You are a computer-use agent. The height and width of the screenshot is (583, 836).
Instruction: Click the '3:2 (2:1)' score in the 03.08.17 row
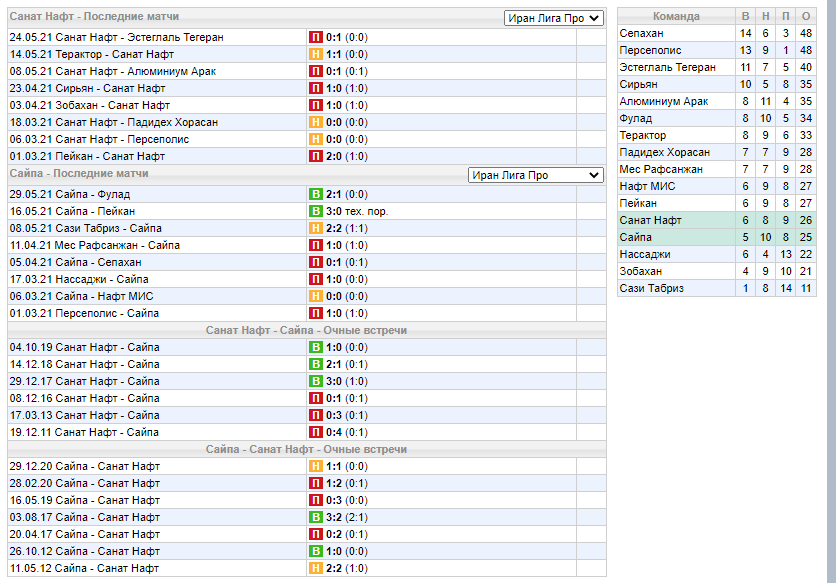tap(347, 517)
